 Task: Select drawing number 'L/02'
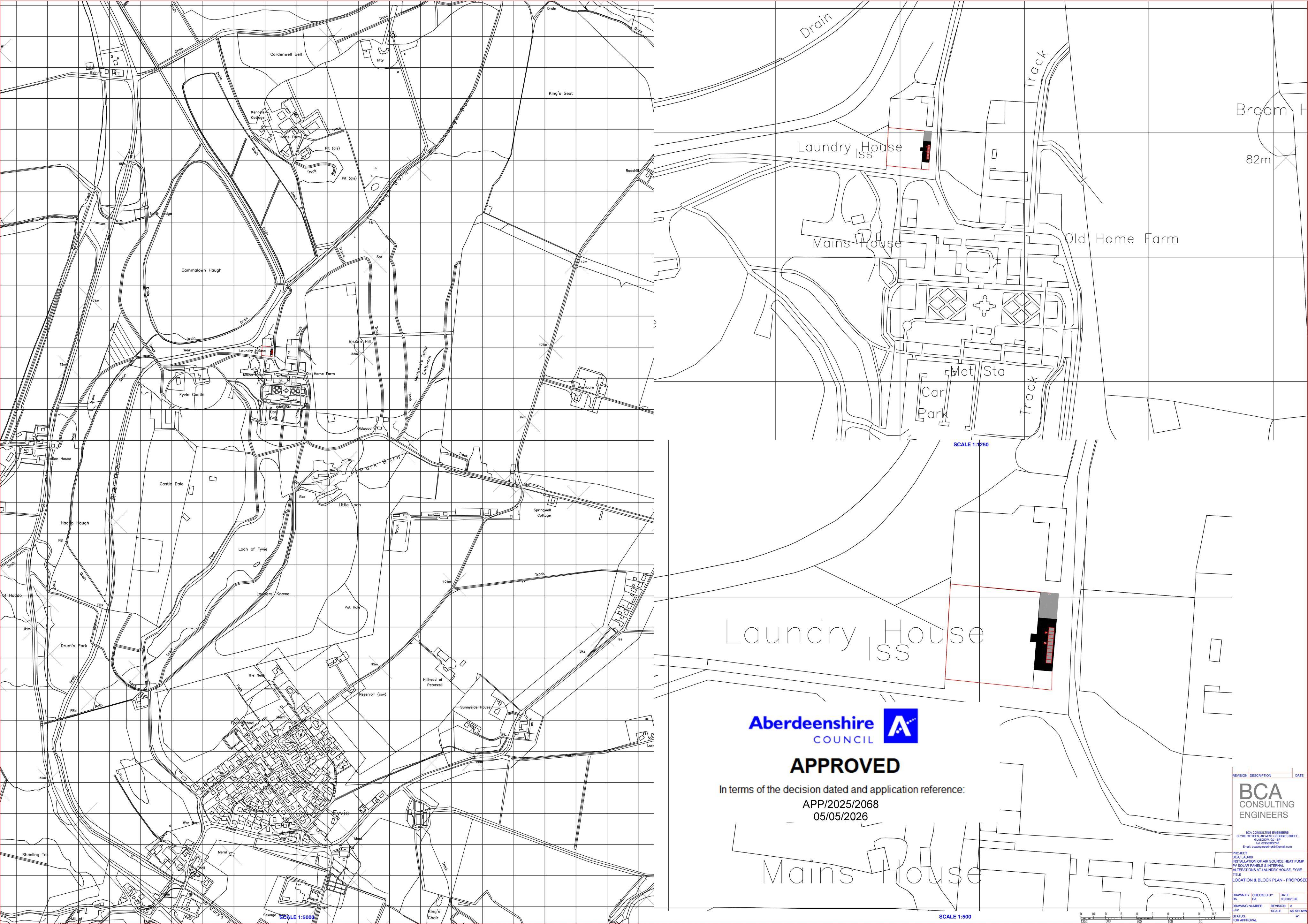click(1236, 910)
